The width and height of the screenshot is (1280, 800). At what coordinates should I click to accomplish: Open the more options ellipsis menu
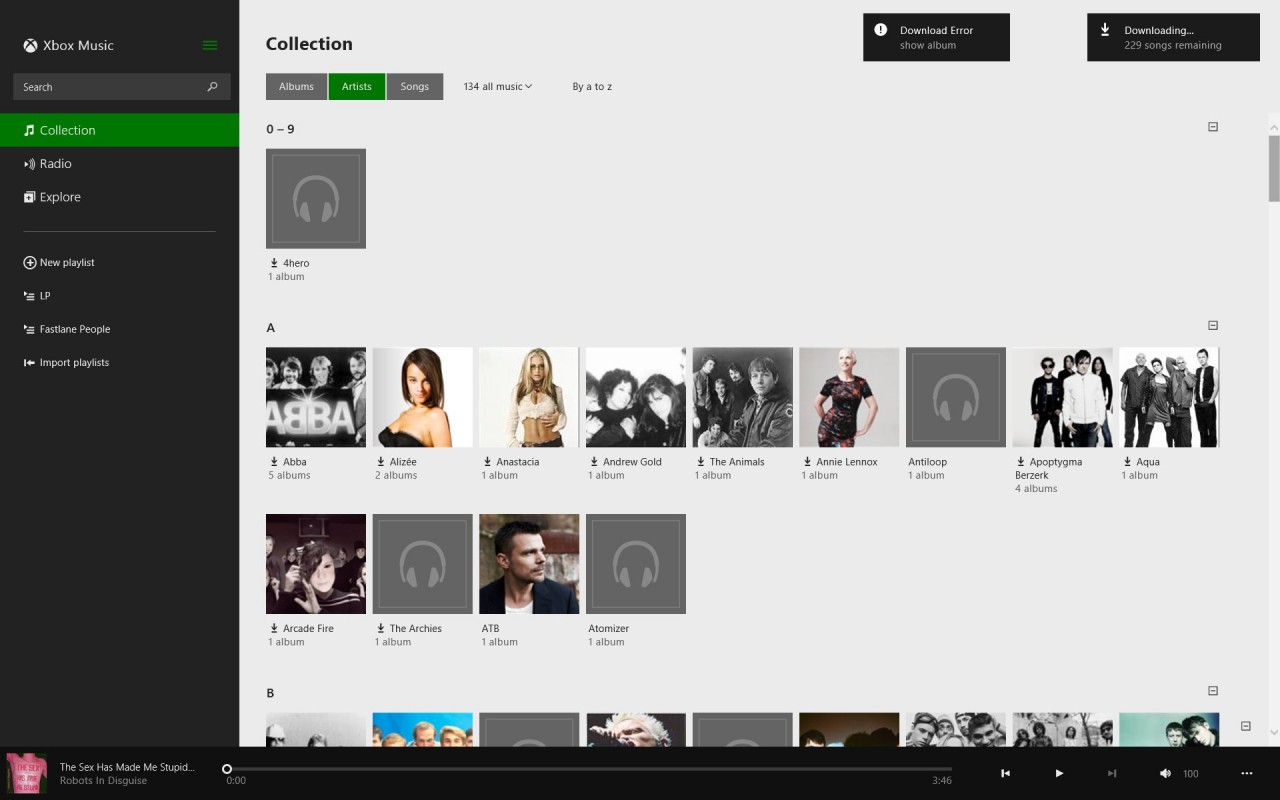pyautogui.click(x=1247, y=773)
